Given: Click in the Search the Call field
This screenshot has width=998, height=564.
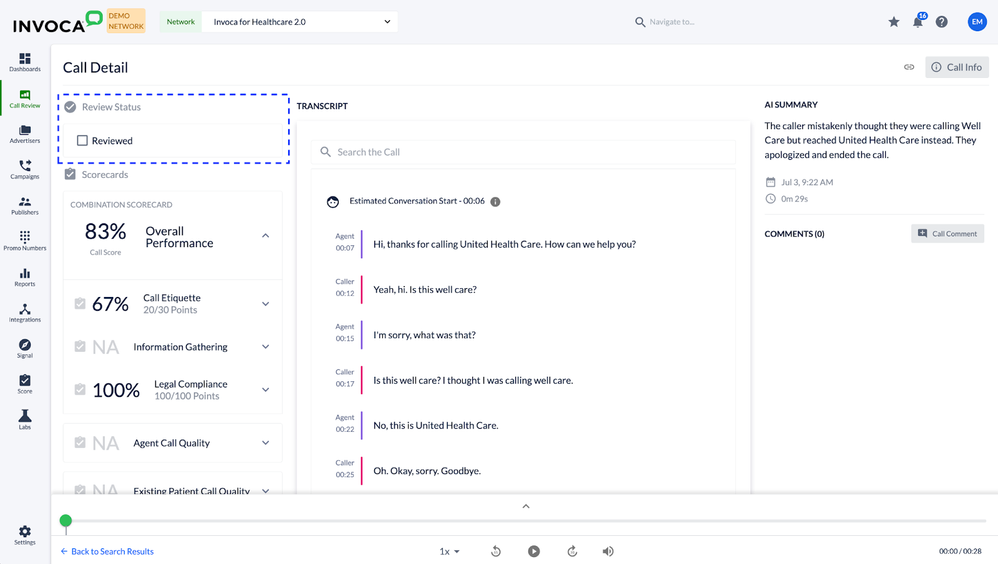Looking at the screenshot, I should pos(523,152).
